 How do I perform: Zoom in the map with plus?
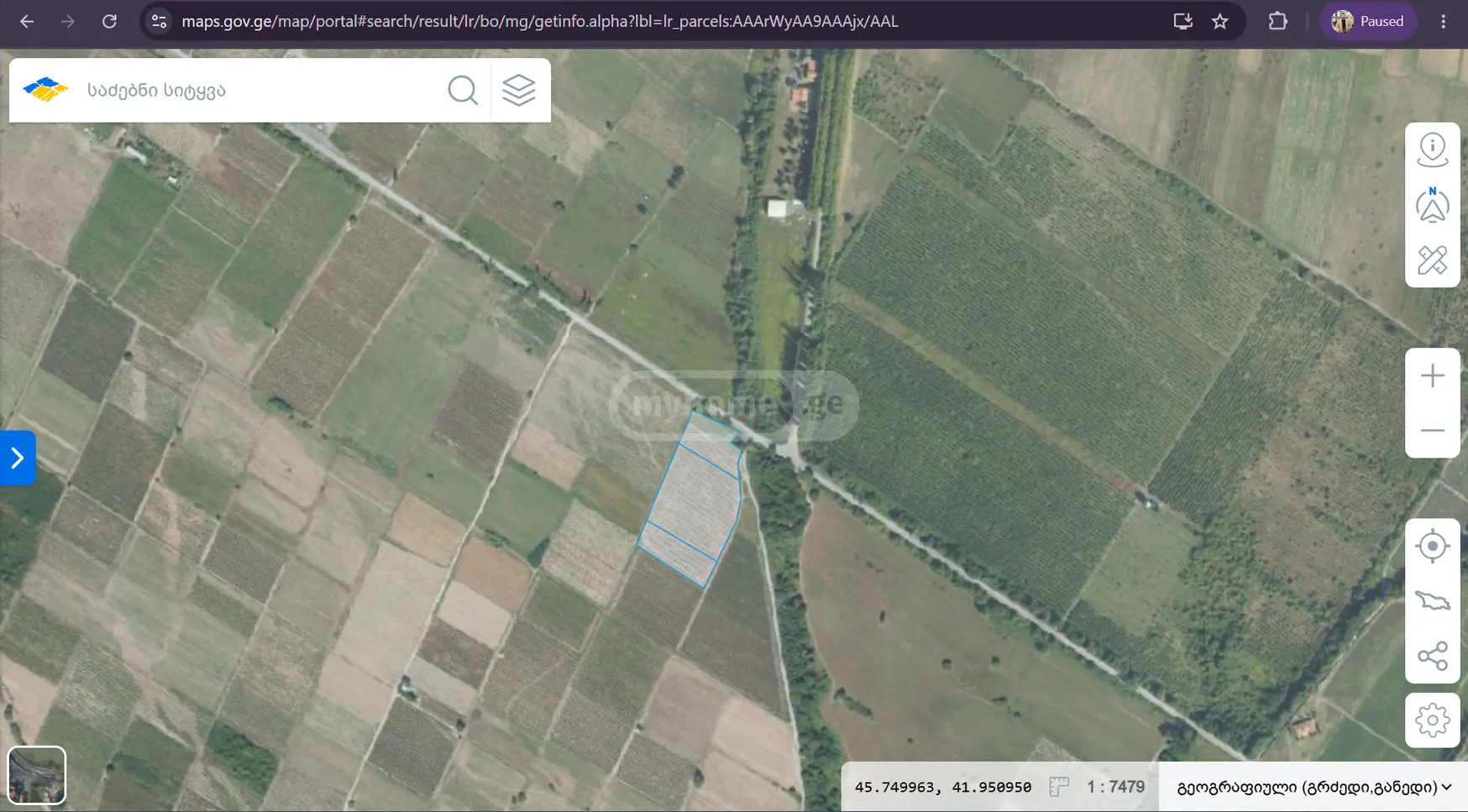point(1433,375)
